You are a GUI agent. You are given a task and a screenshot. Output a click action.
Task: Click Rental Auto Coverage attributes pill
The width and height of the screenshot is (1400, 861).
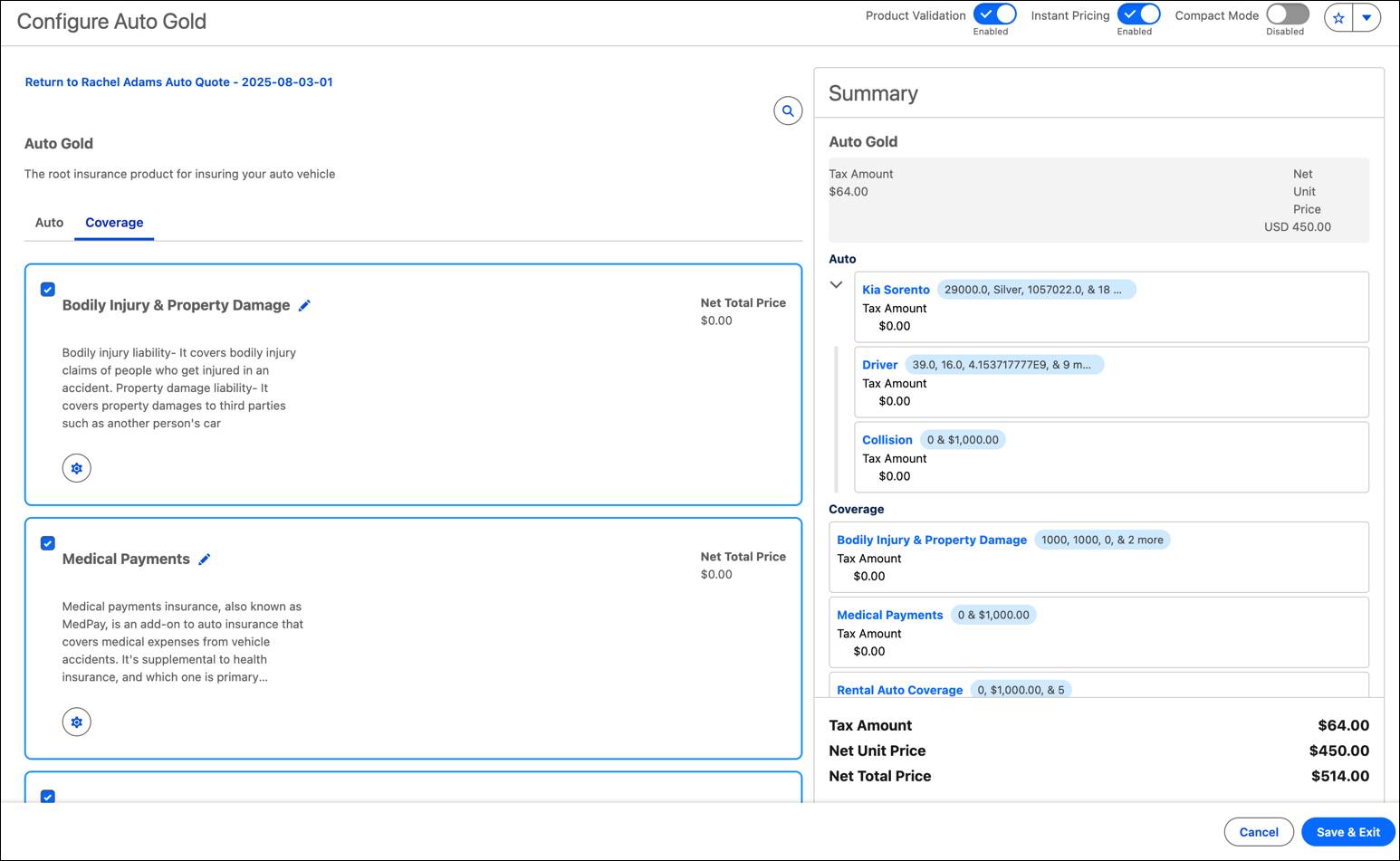(x=1021, y=690)
